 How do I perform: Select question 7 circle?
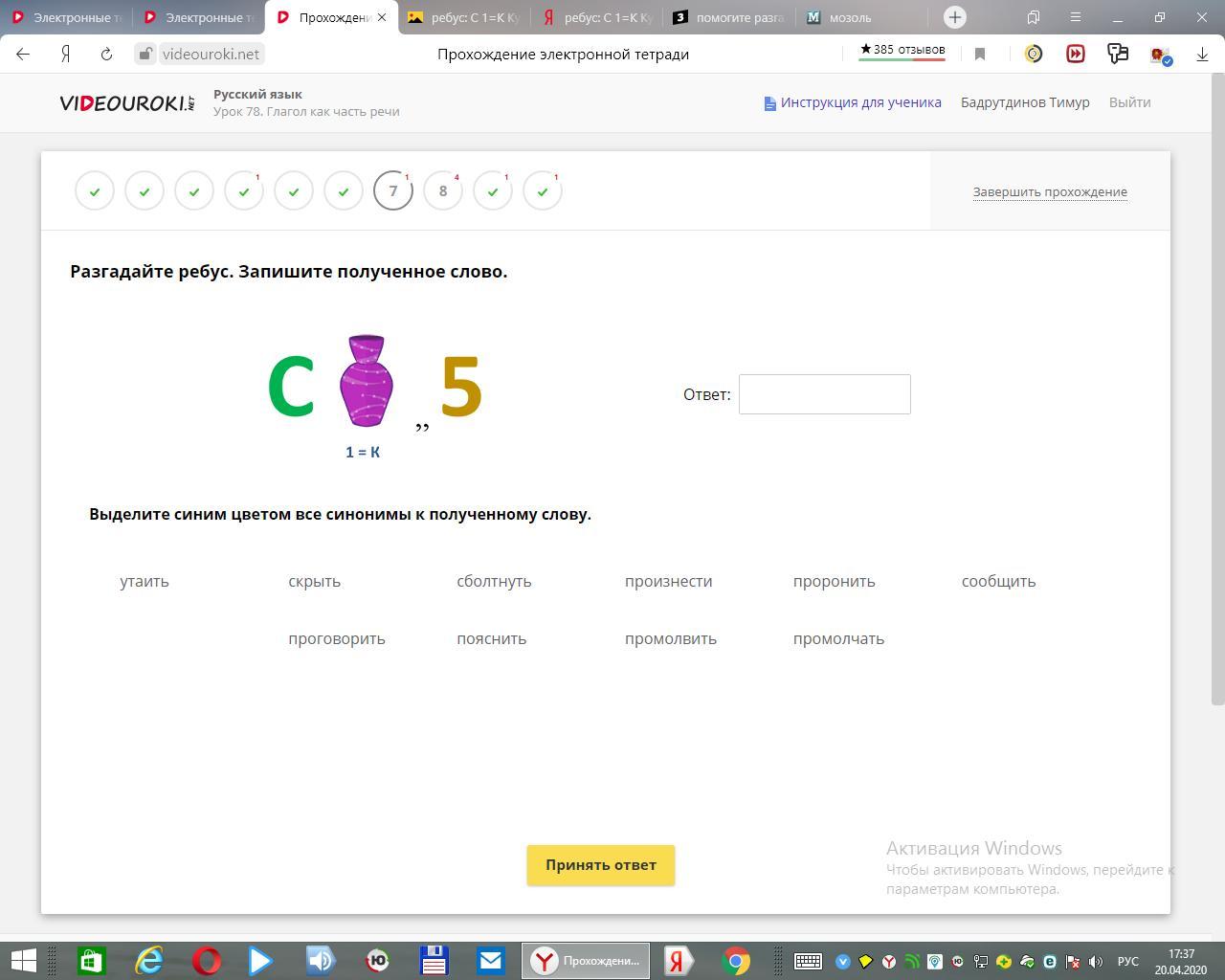click(393, 190)
